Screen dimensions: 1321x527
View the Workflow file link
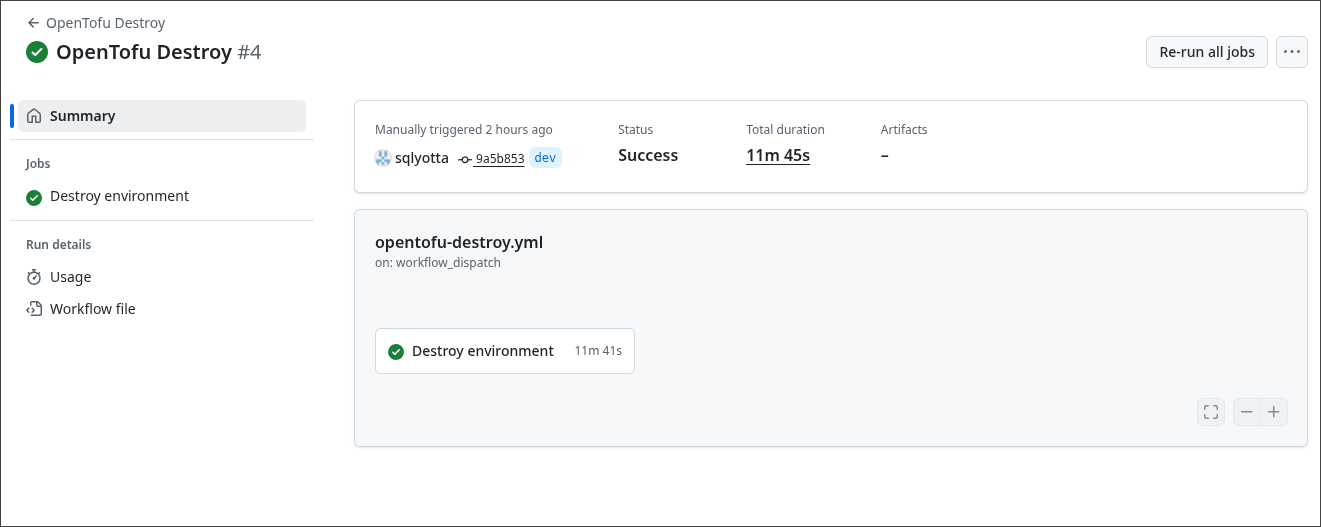[92, 309]
